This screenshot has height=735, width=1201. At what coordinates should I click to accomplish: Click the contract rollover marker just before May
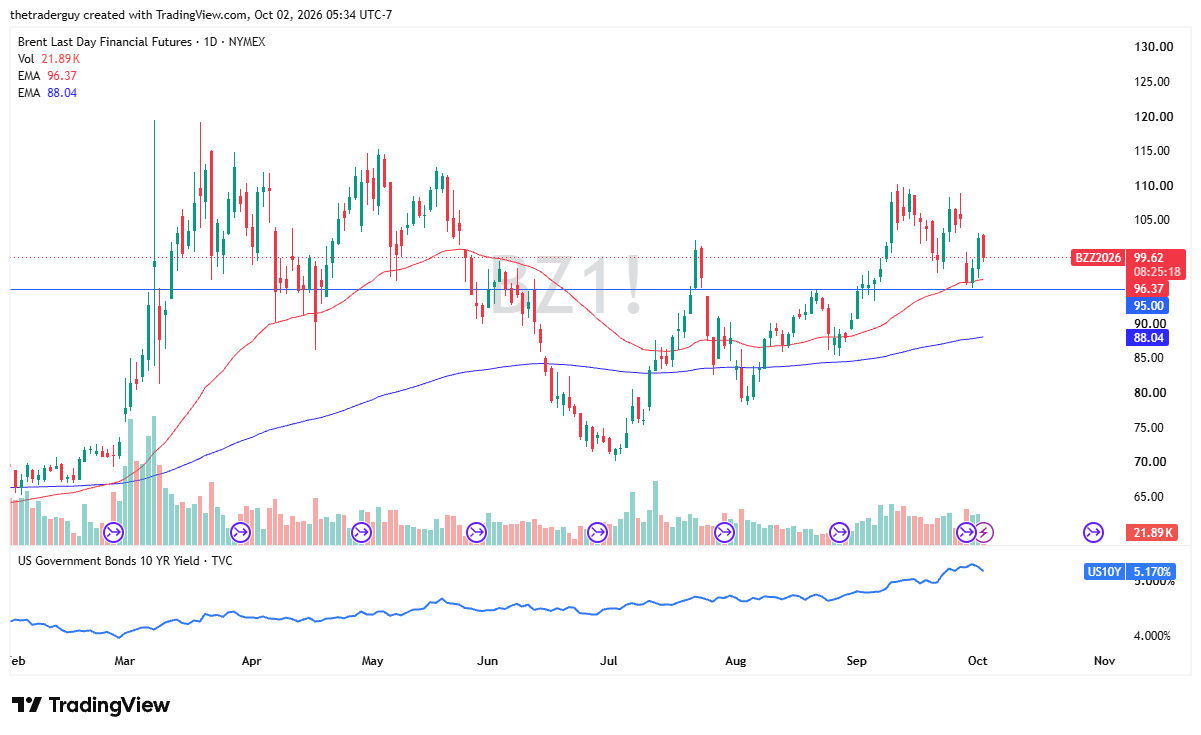point(362,532)
